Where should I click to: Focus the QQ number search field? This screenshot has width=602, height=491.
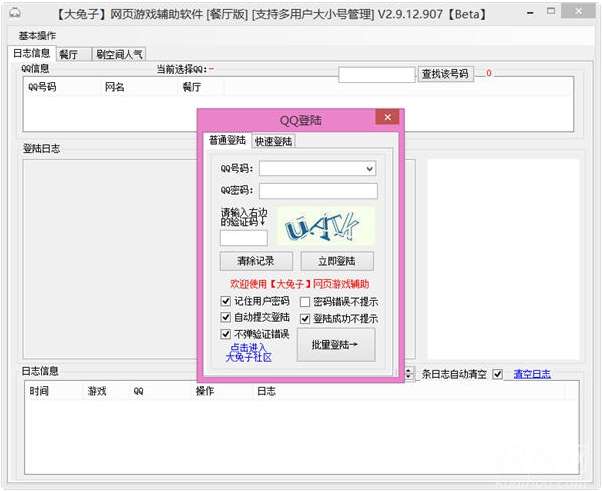click(377, 74)
